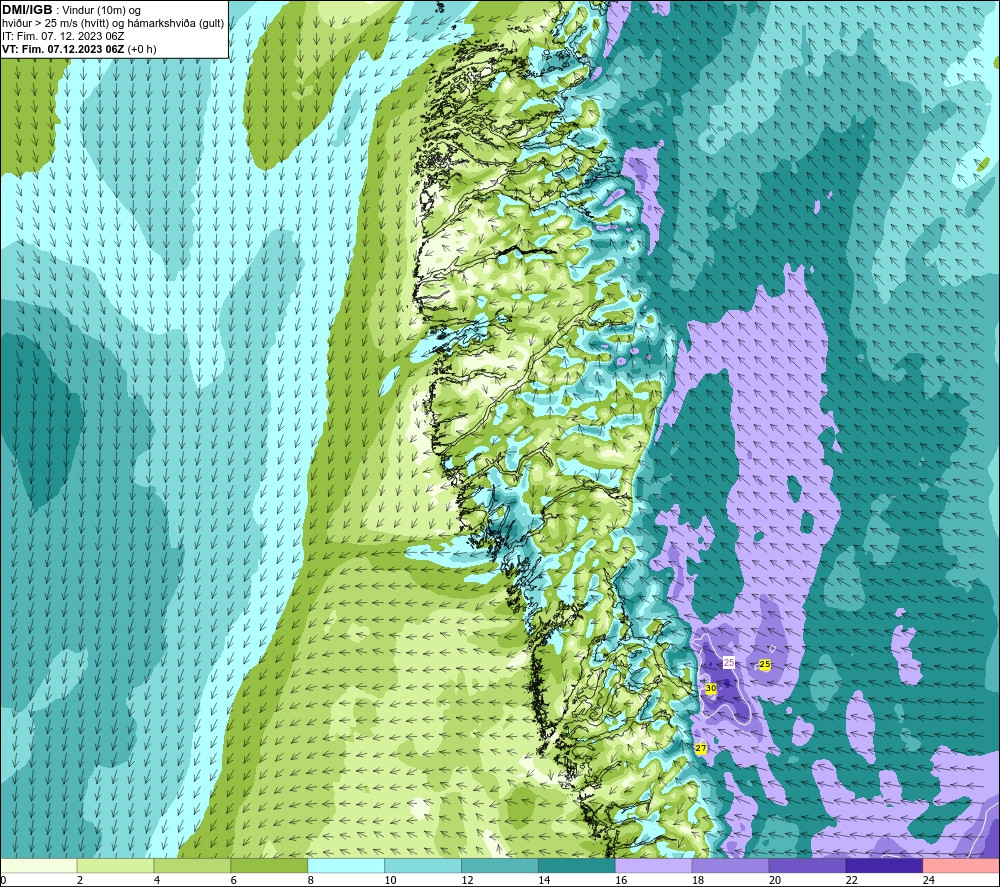Click the legend scale value 0
Viewport: 1000px width, 887px height.
(x=3, y=880)
